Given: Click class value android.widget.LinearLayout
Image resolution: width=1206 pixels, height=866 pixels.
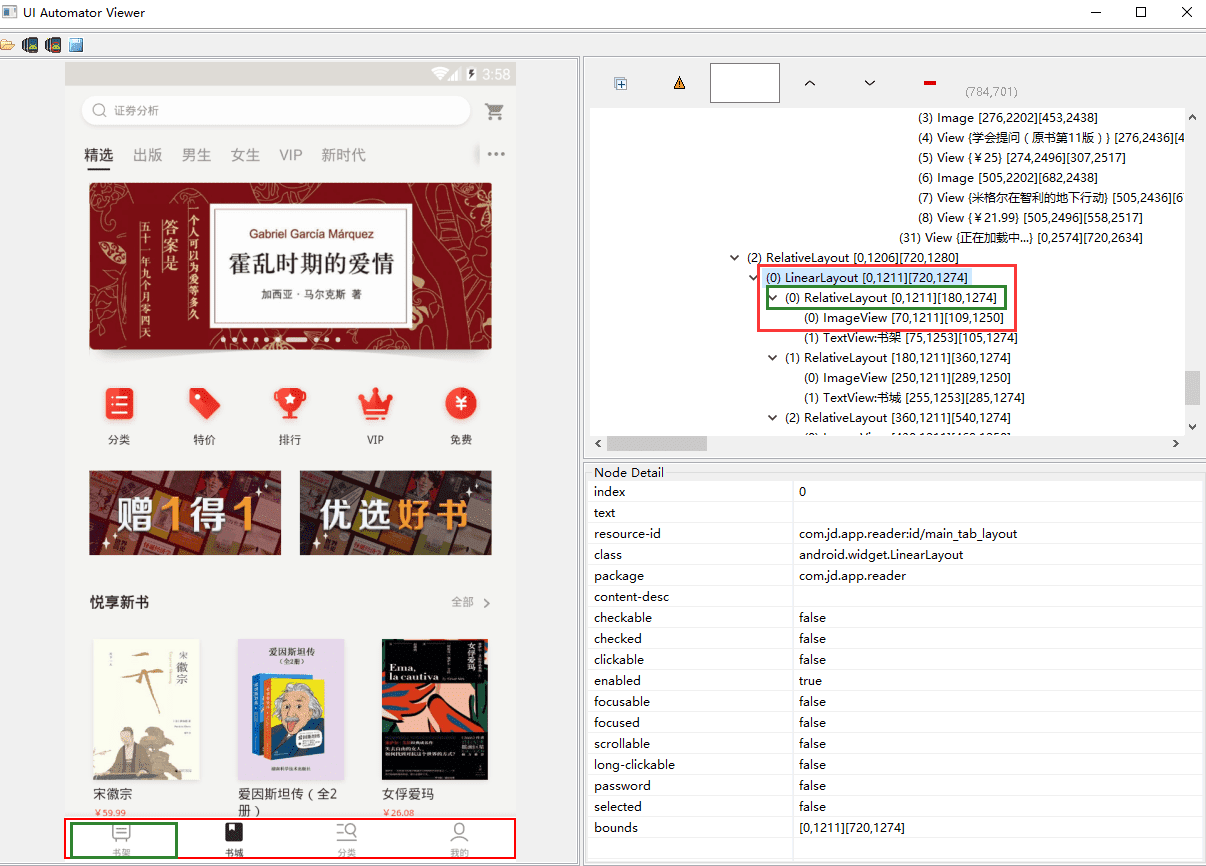Looking at the screenshot, I should (881, 554).
